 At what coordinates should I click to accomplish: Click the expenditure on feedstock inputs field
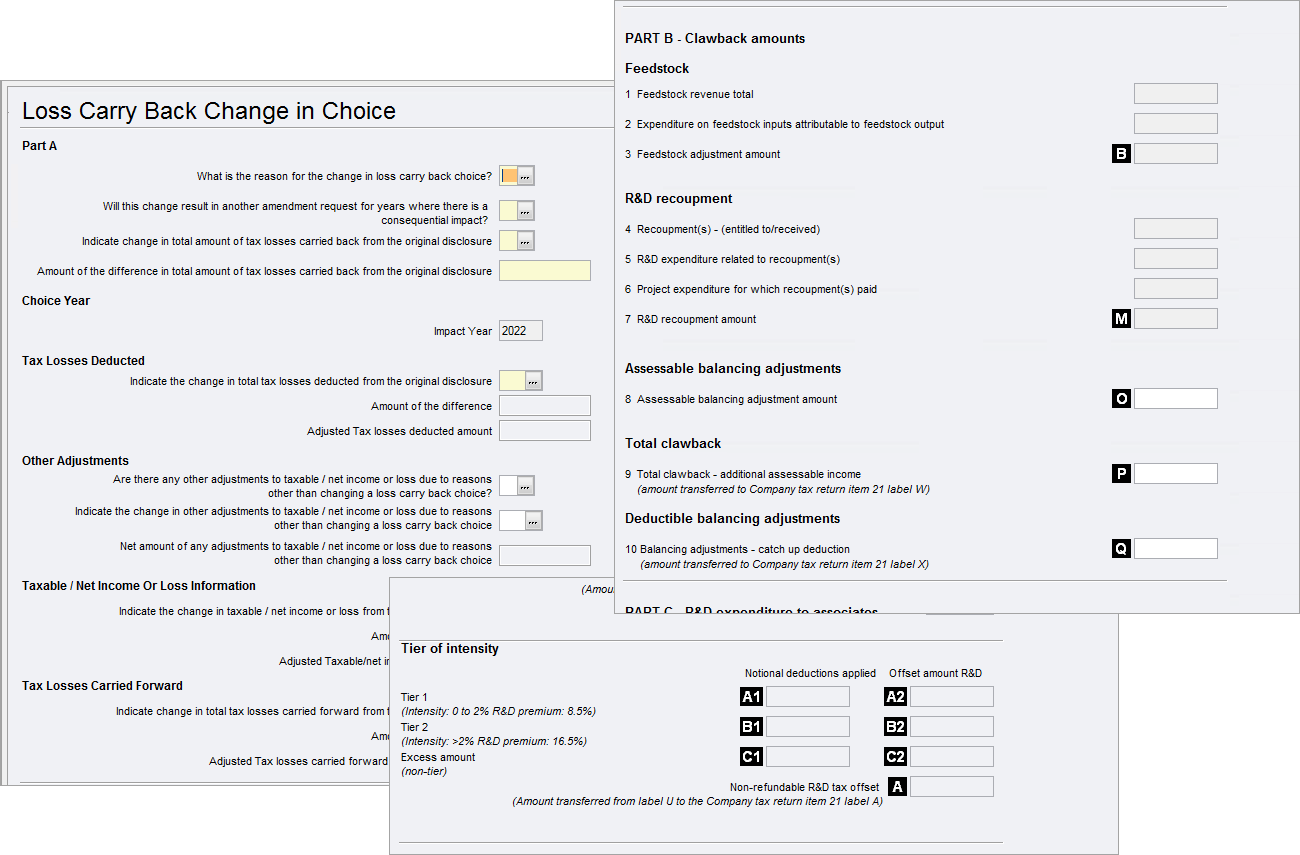tap(1176, 124)
